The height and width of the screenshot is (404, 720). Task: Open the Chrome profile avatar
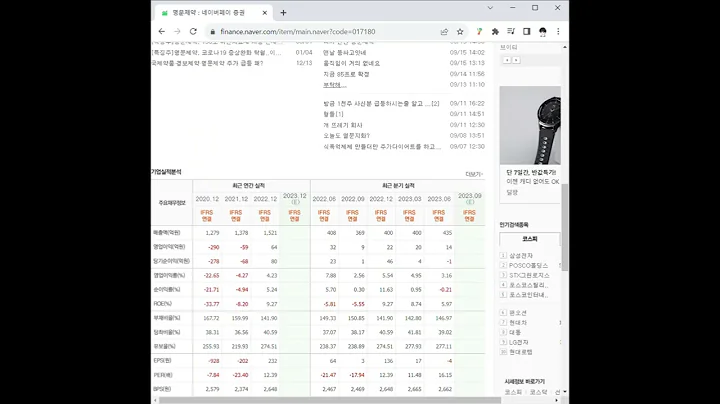(x=543, y=32)
